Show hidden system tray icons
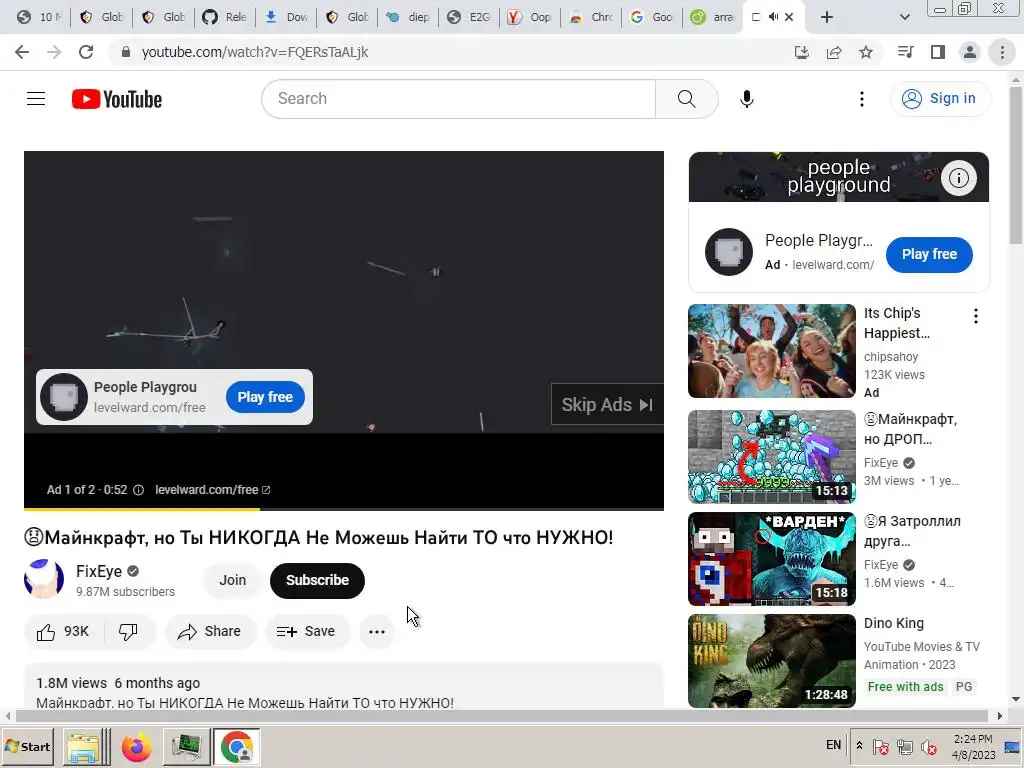This screenshot has height=768, width=1024. [x=859, y=746]
